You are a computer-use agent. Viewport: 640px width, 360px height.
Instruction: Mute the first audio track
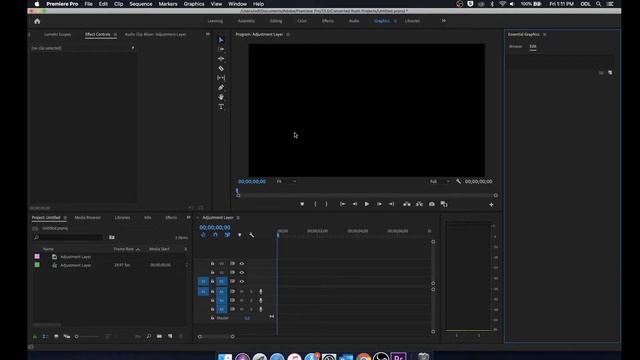click(x=242, y=291)
